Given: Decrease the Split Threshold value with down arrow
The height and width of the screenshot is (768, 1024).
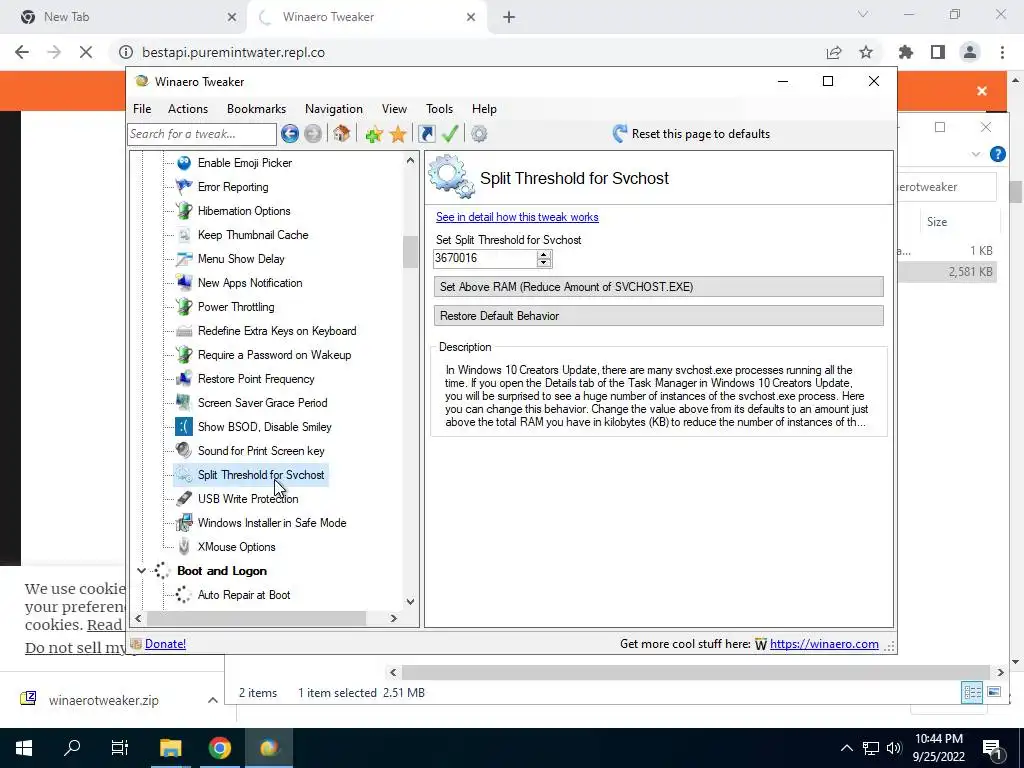Looking at the screenshot, I should (x=544, y=263).
